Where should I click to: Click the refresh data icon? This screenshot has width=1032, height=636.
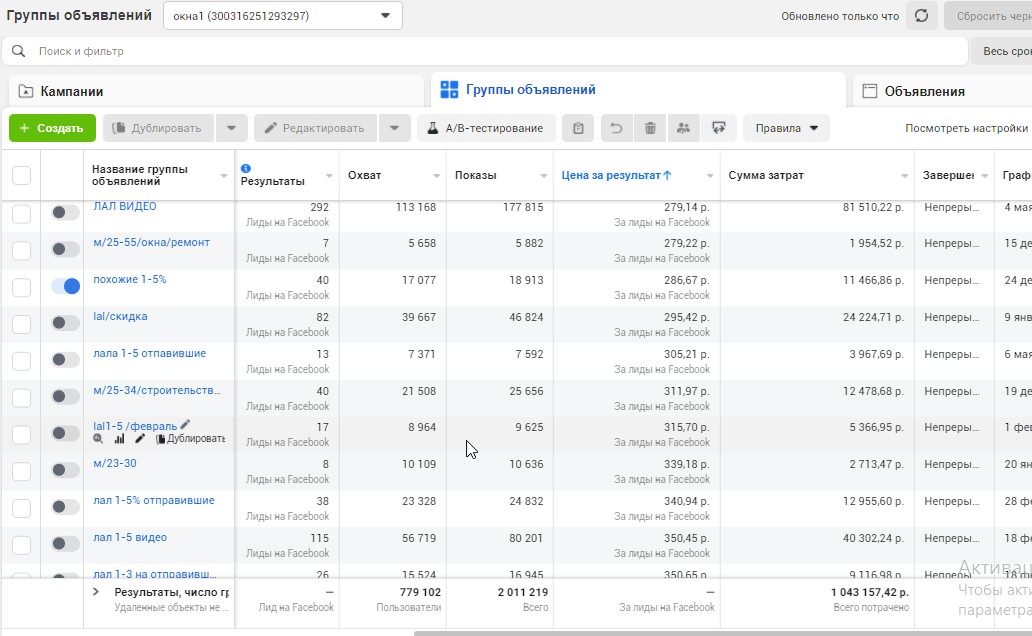pos(922,16)
